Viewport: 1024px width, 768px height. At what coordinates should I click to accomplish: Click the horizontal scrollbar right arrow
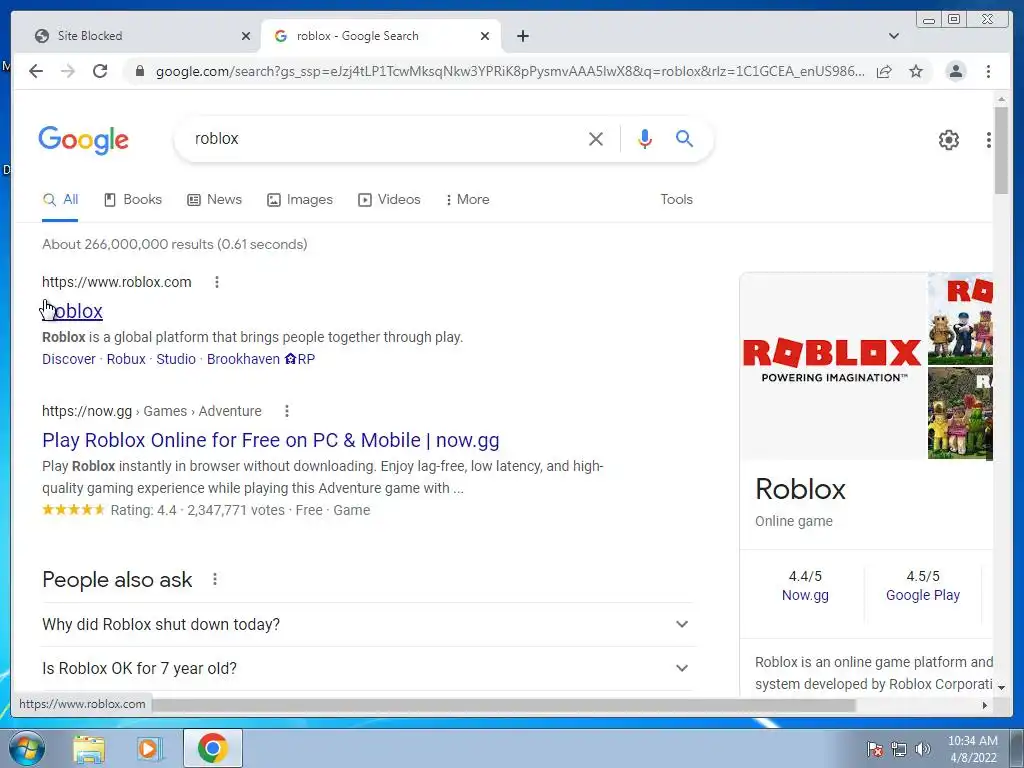coord(985,705)
